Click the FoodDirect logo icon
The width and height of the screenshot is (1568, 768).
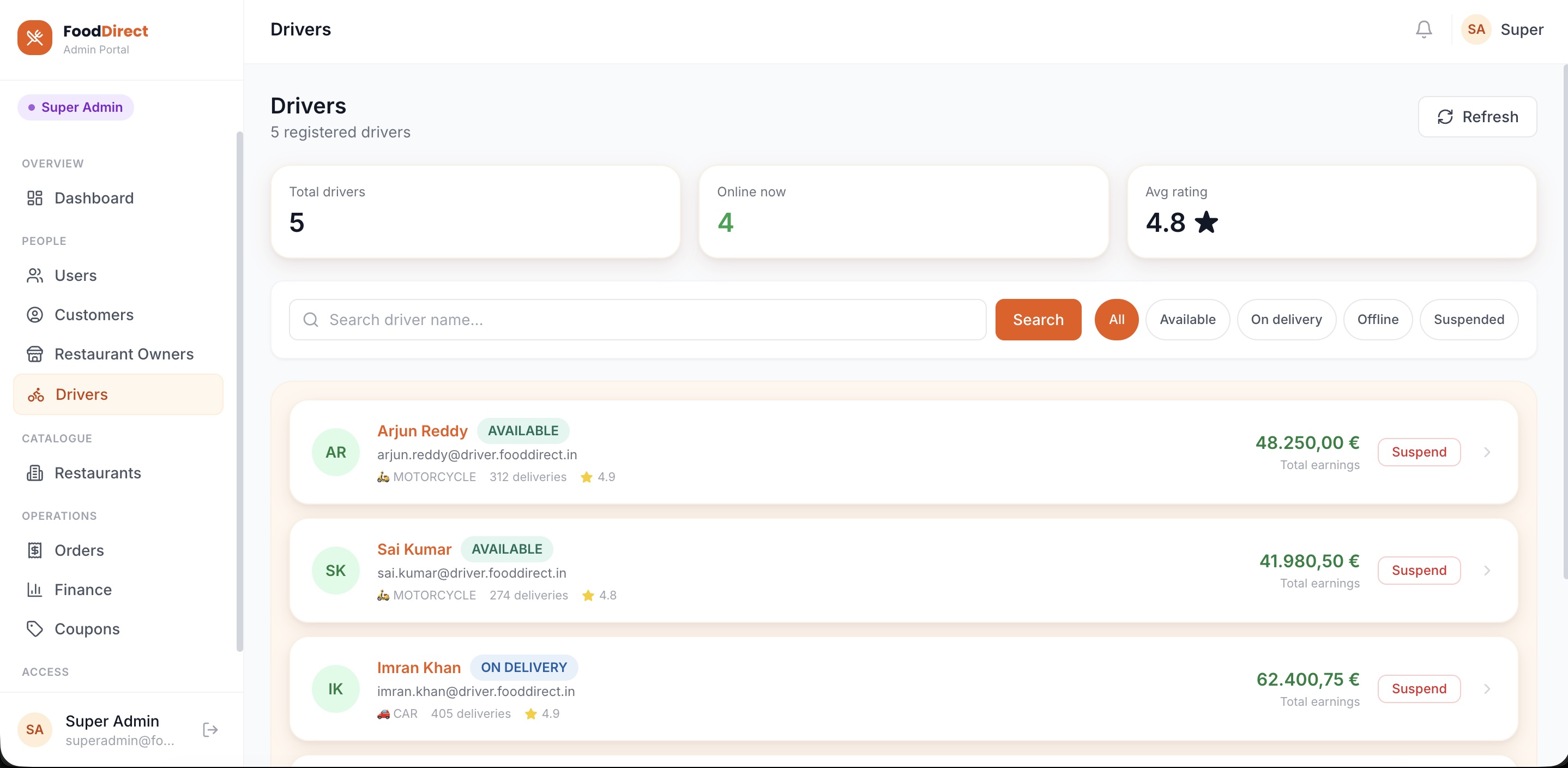pyautogui.click(x=35, y=38)
